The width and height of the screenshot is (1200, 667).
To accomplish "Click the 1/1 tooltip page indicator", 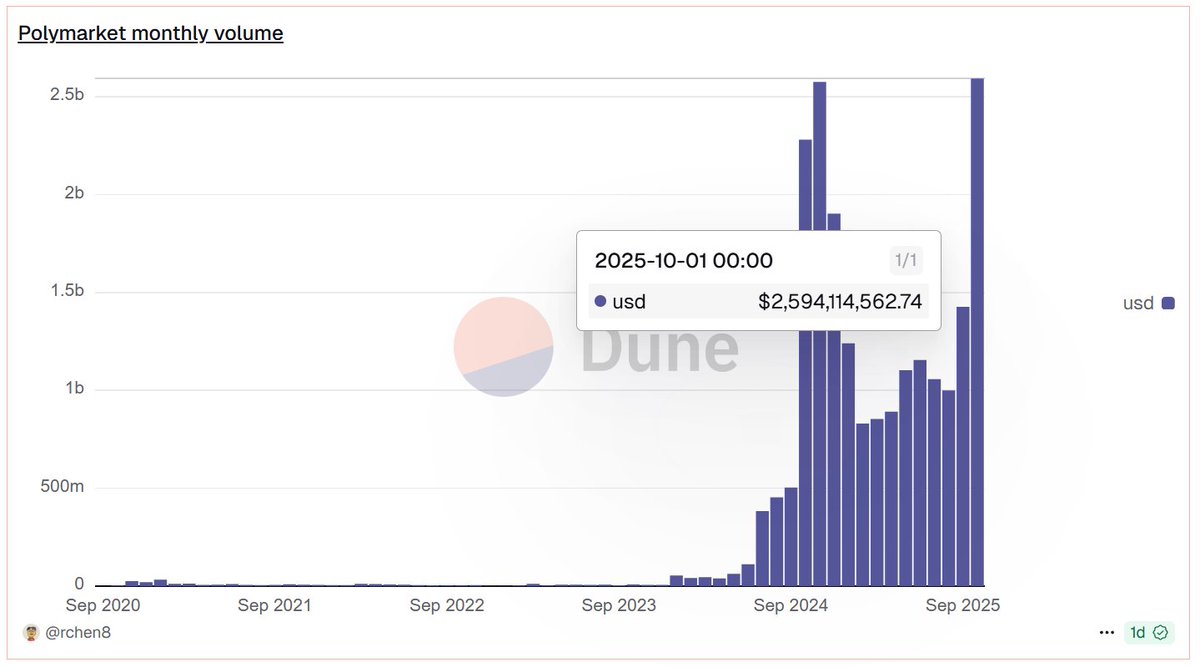I will click(x=905, y=261).
